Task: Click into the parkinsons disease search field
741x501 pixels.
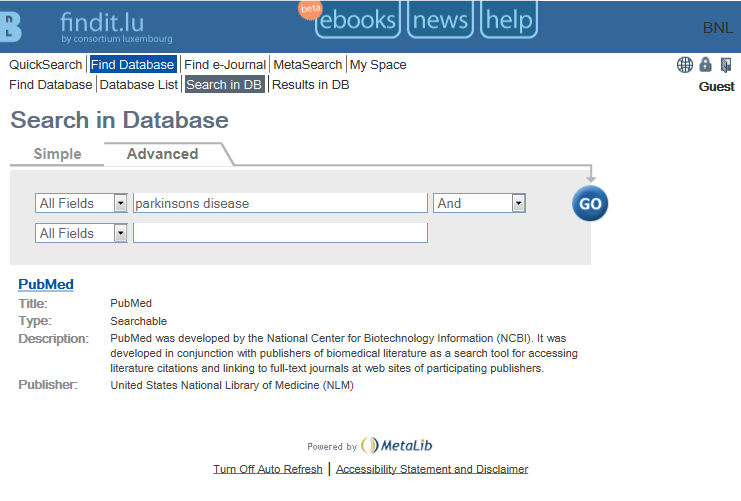Action: coord(280,203)
